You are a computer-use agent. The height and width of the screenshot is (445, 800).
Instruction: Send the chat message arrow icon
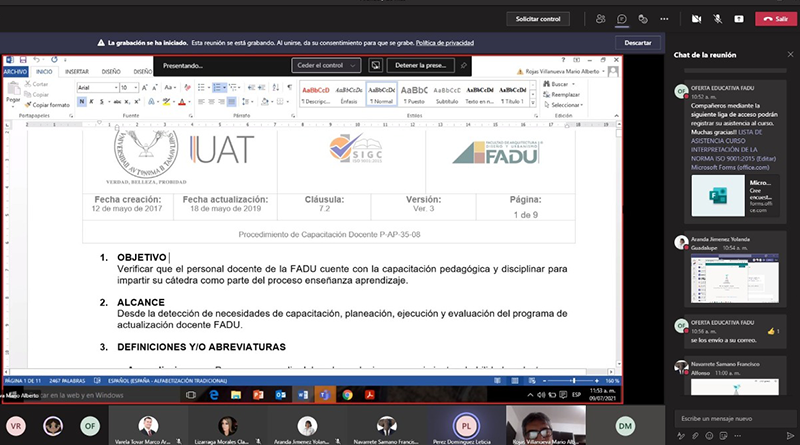pos(790,436)
